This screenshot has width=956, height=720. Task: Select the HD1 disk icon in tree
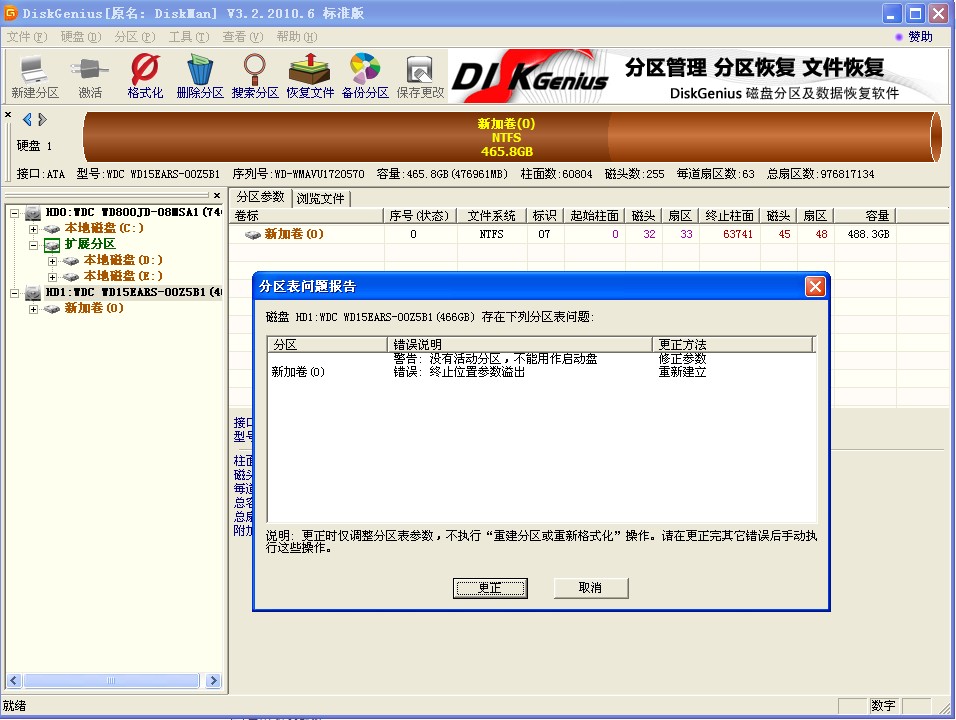coord(33,293)
